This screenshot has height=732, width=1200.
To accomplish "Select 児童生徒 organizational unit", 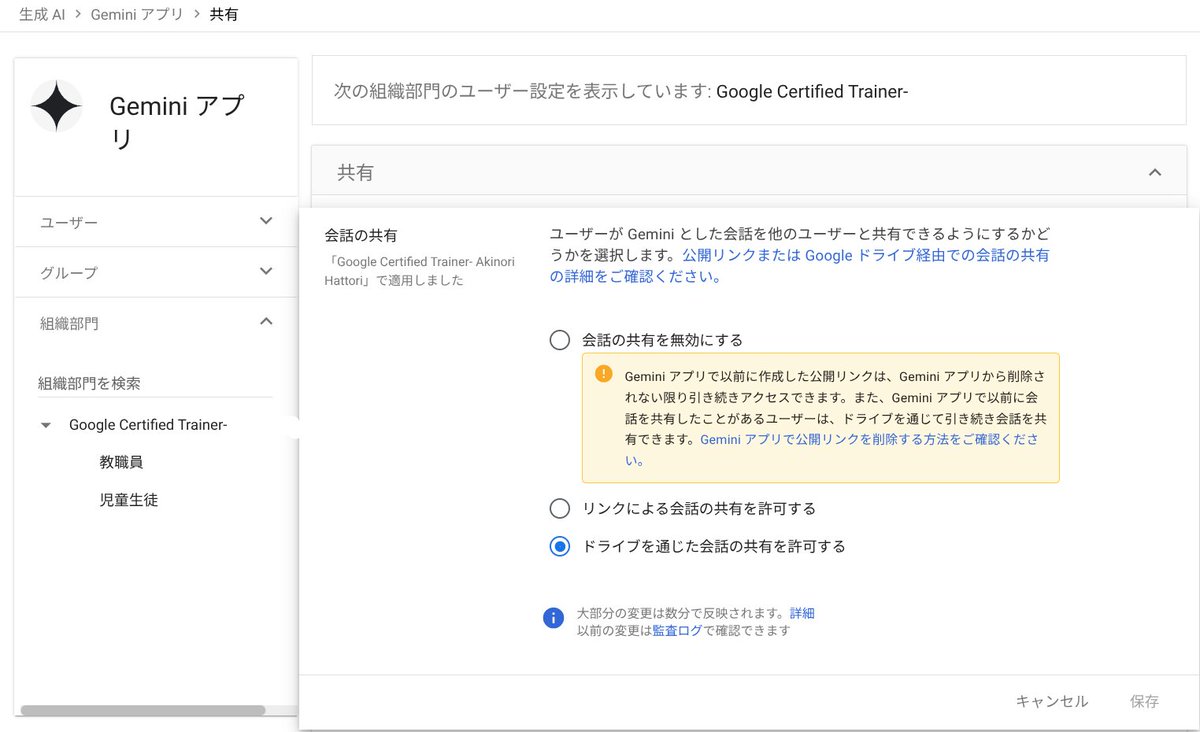I will click(129, 500).
